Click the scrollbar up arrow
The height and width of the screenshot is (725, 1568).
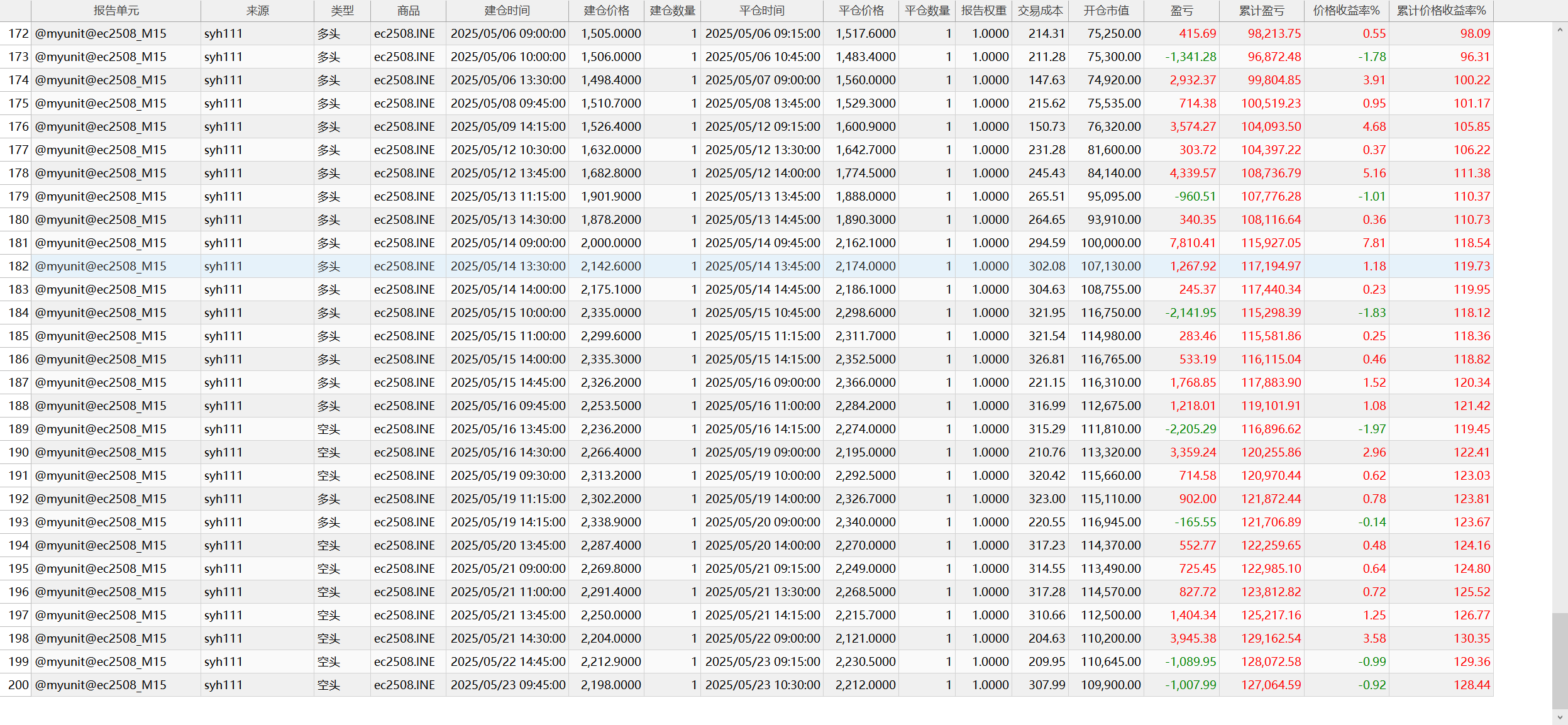pyautogui.click(x=1560, y=30)
